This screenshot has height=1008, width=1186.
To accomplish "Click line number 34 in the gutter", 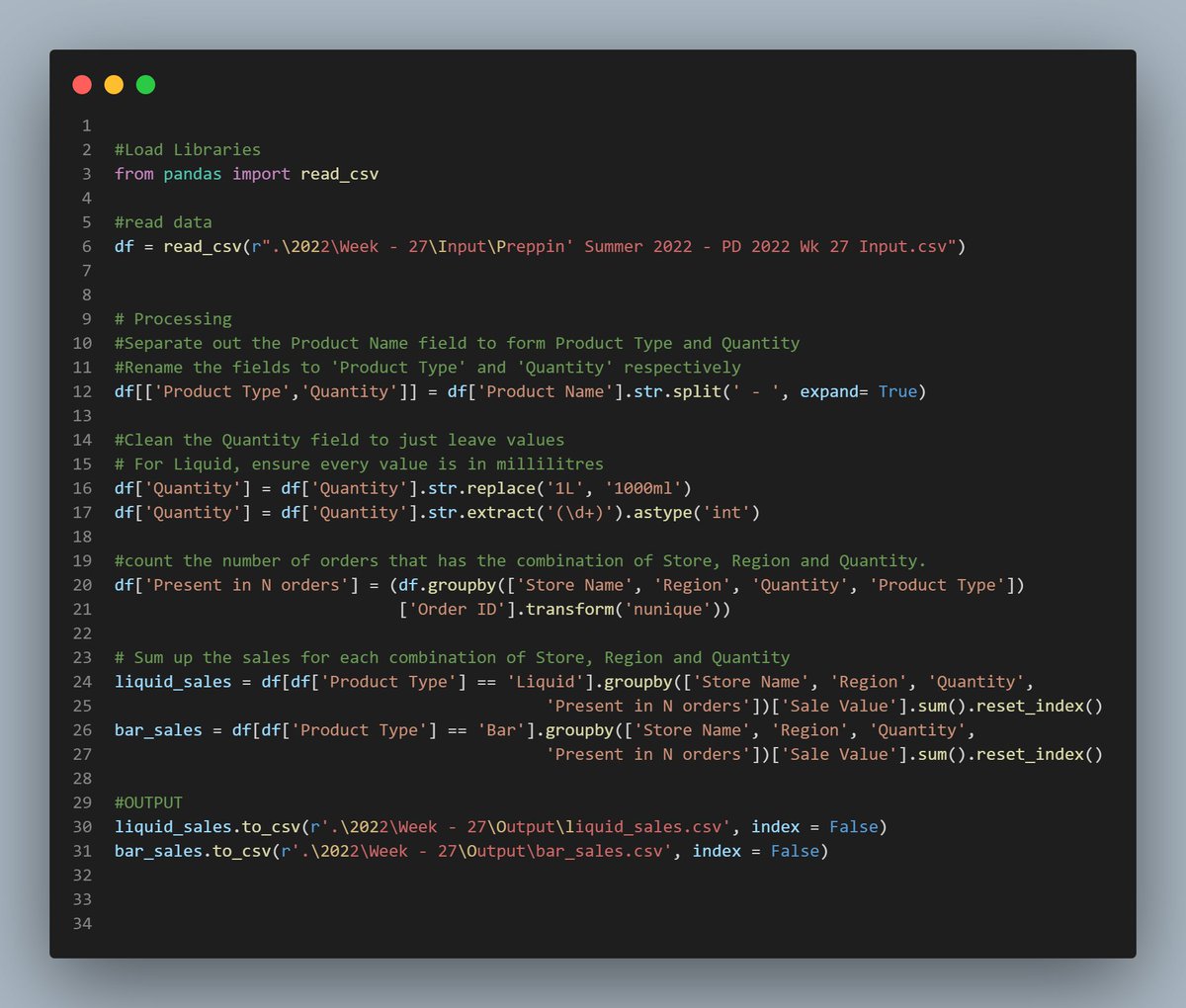I will click(82, 924).
